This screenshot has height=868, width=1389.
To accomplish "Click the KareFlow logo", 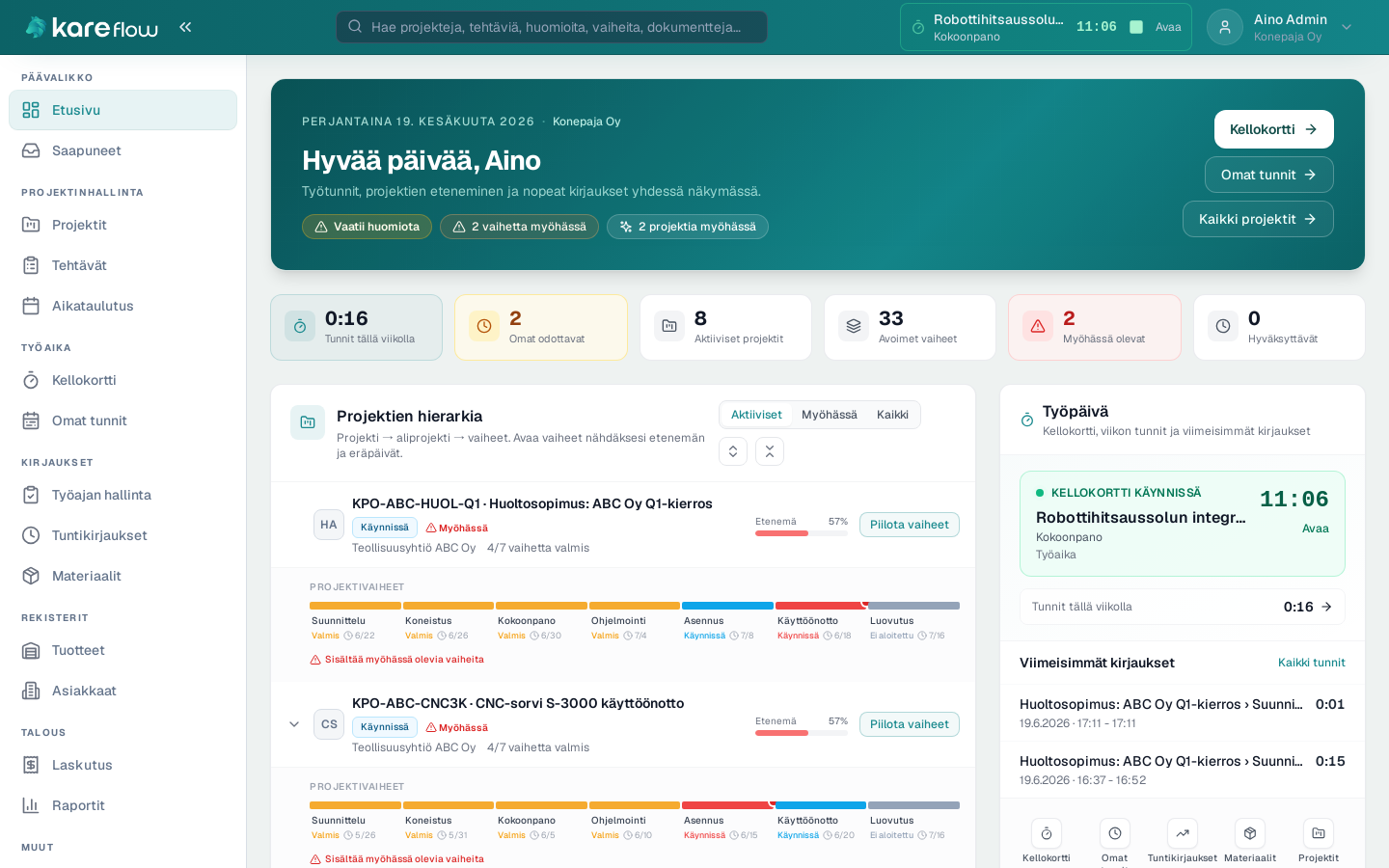I will coord(92,27).
